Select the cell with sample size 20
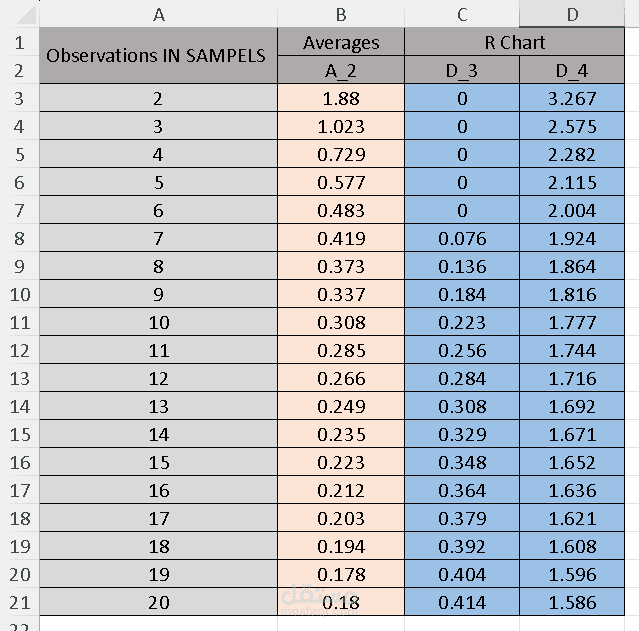Image resolution: width=639 pixels, height=631 pixels. [159, 602]
